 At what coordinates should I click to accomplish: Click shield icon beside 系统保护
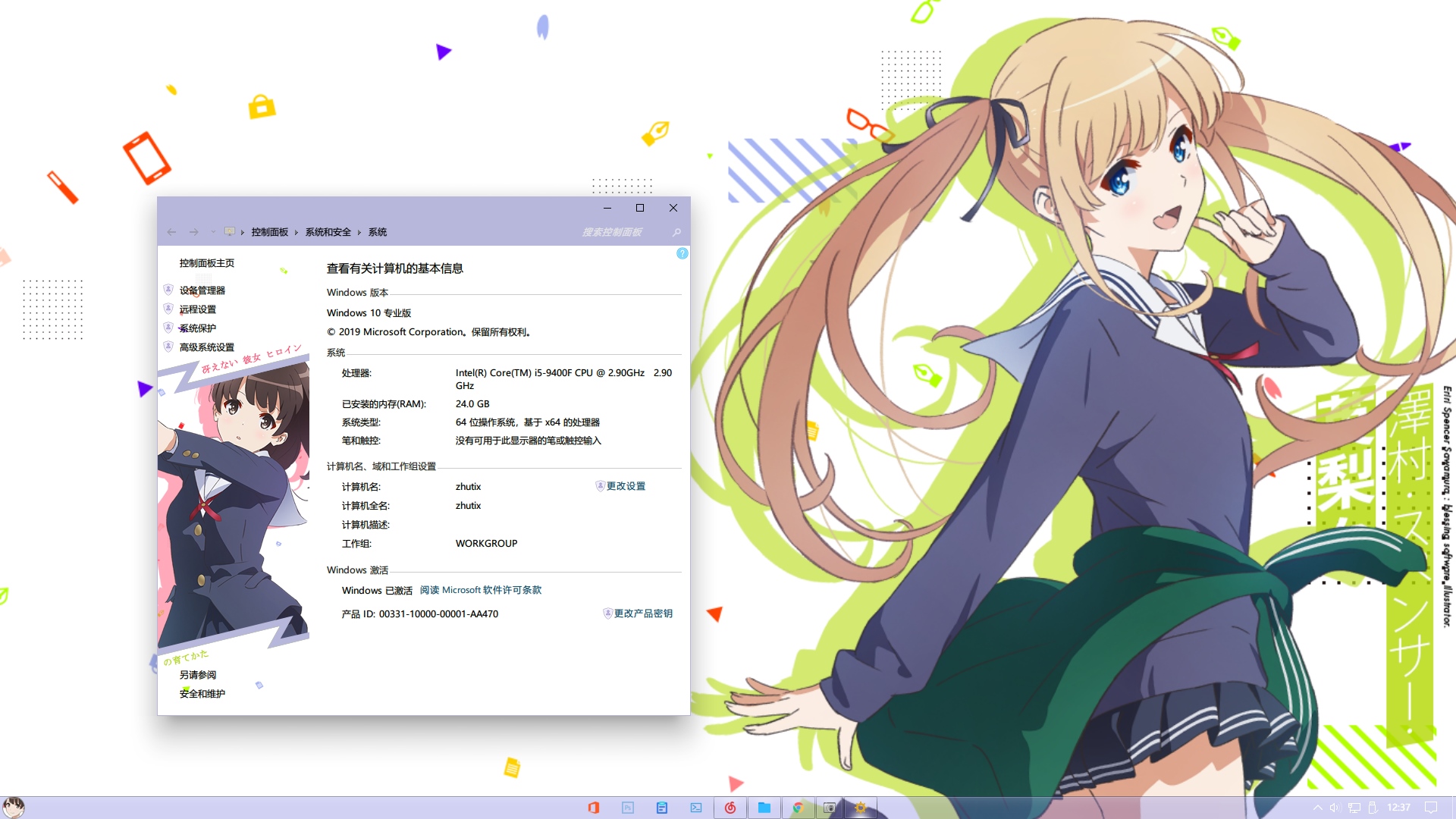coord(168,328)
